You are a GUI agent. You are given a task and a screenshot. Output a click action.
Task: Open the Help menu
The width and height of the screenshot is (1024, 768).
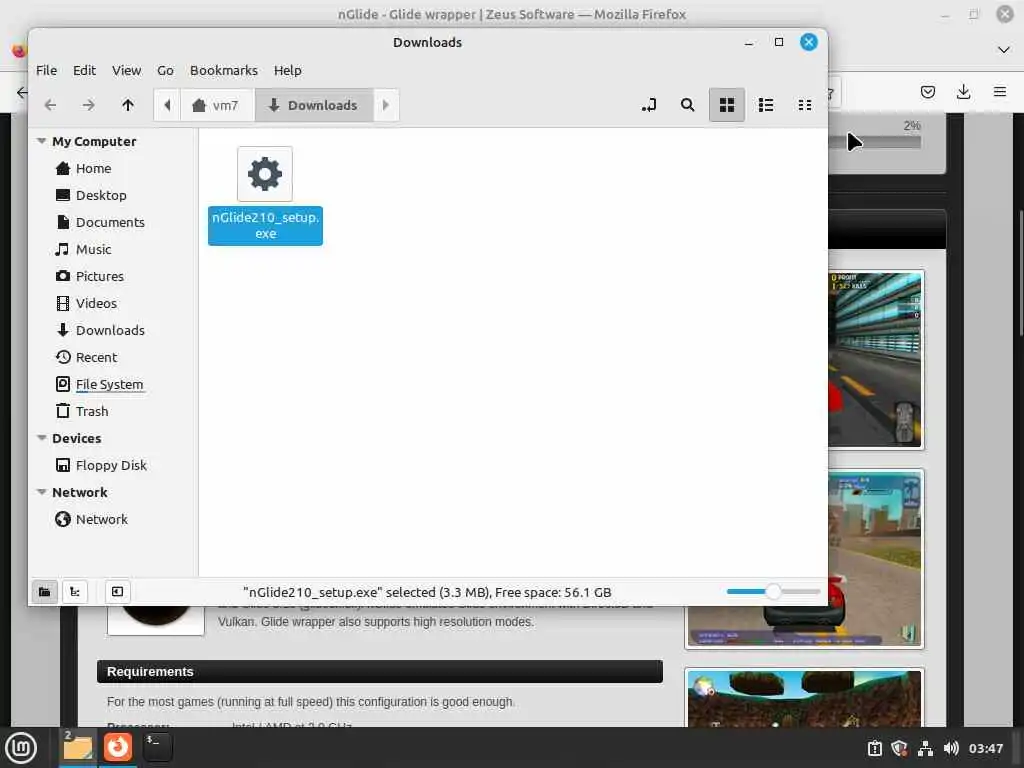click(287, 71)
